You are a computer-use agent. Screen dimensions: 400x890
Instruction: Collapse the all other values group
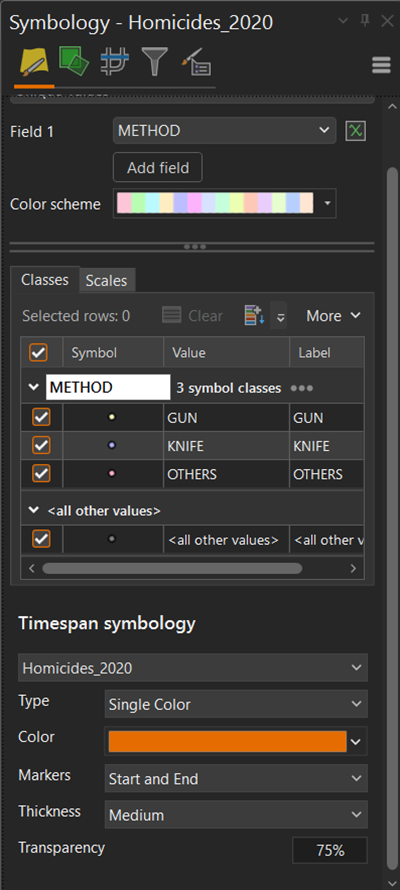(33, 510)
